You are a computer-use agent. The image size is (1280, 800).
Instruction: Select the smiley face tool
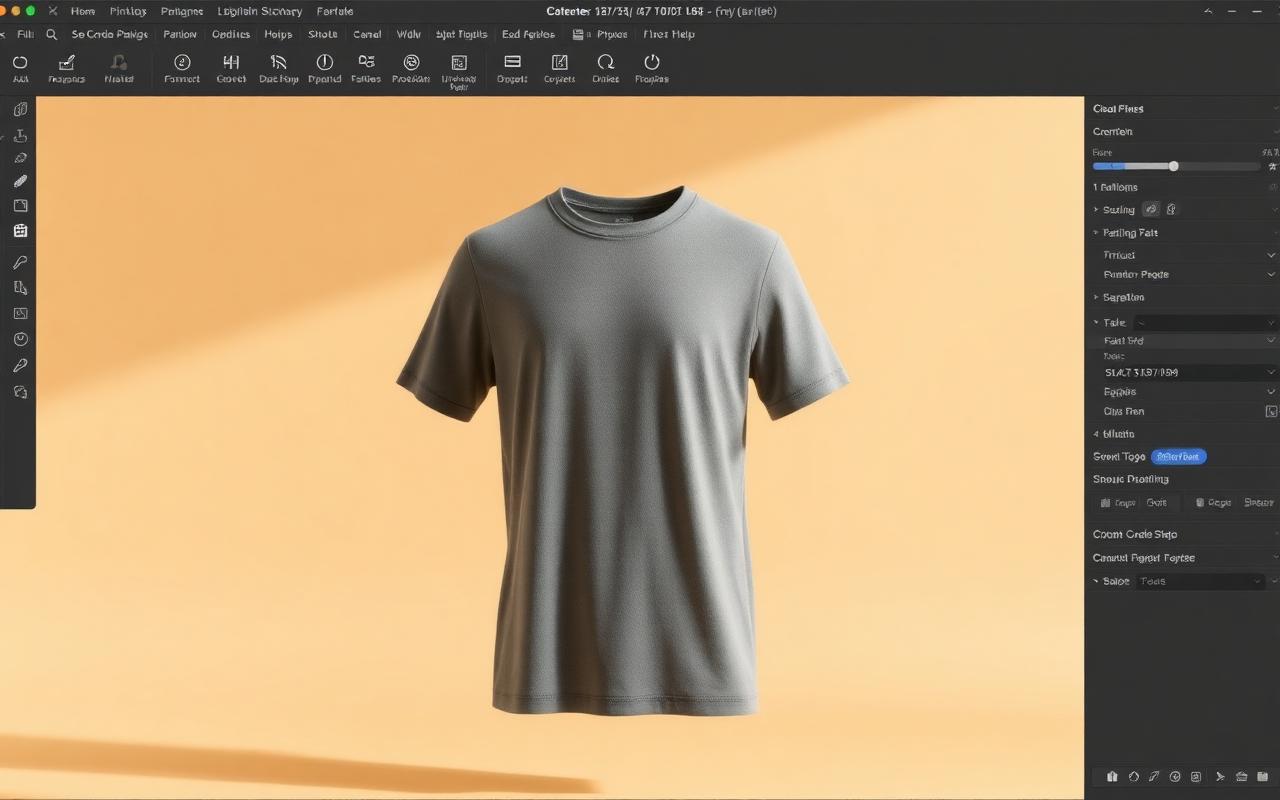point(20,339)
